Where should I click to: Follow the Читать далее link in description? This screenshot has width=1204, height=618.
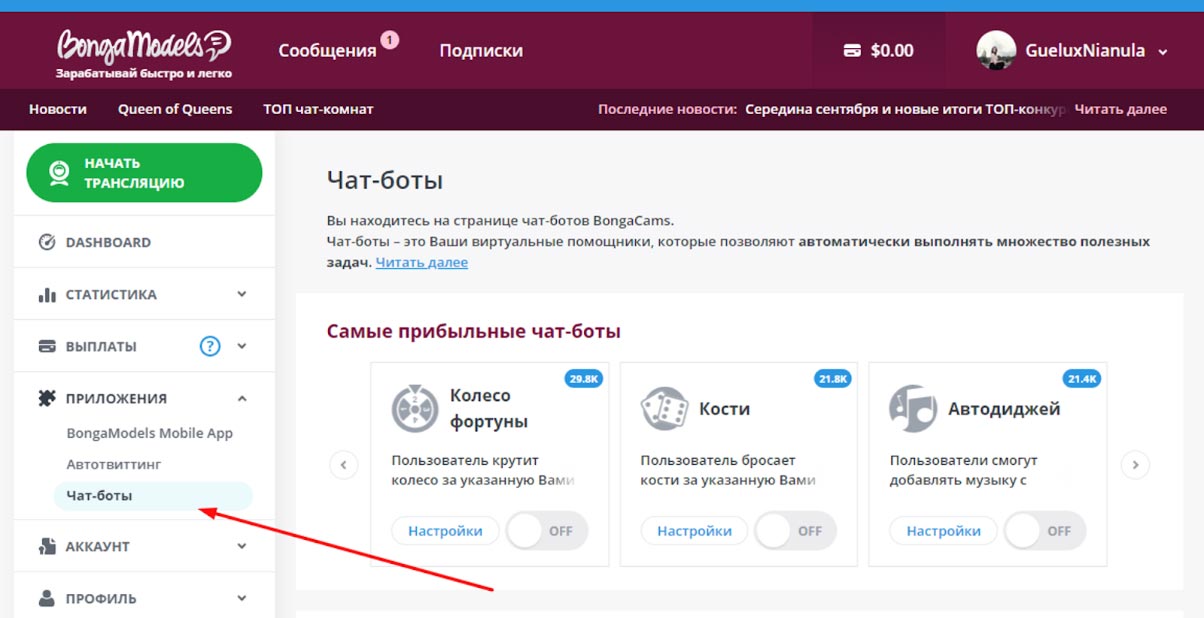421,262
